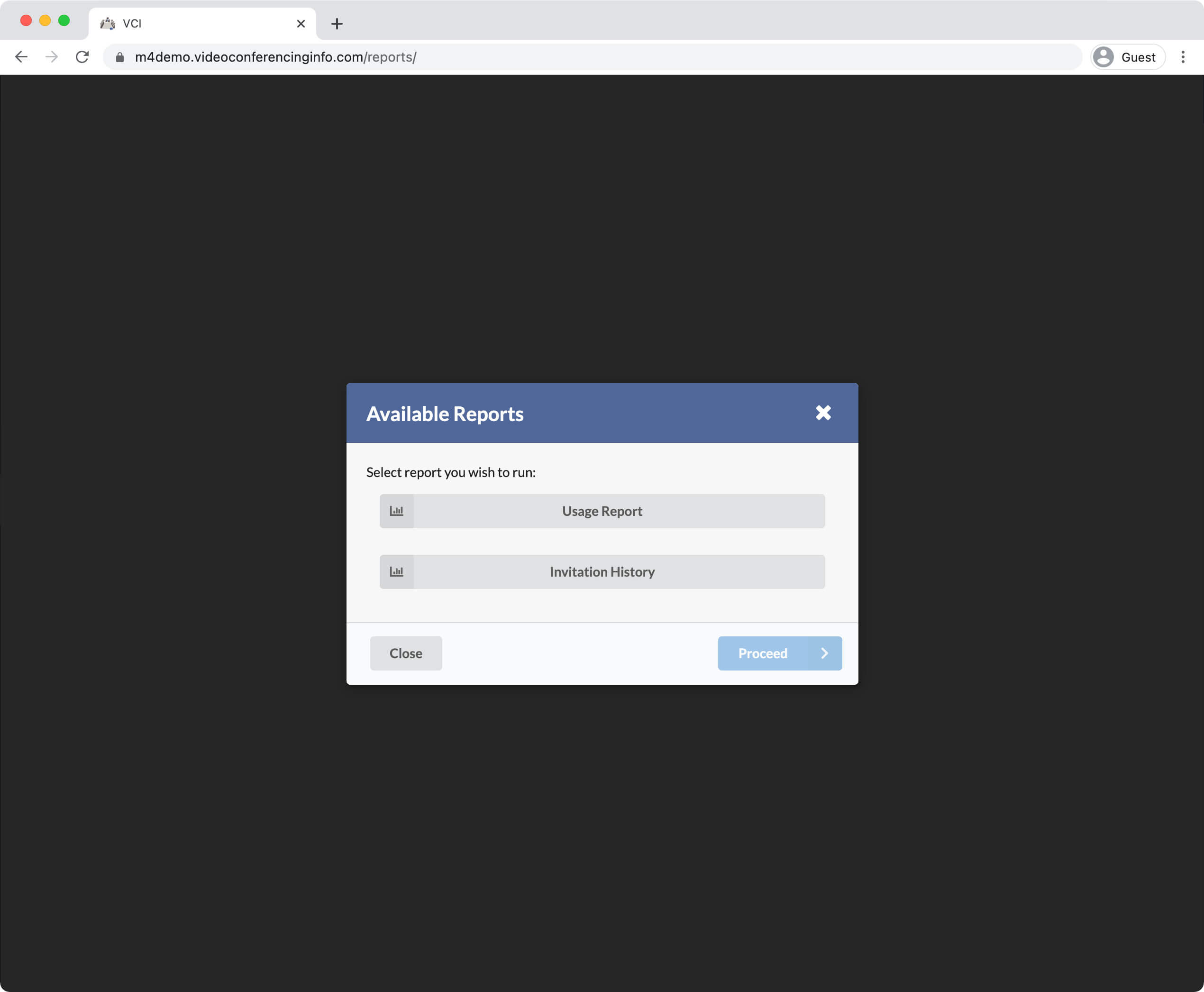
Task: Open the browser tab labeled VCI
Action: [x=198, y=22]
